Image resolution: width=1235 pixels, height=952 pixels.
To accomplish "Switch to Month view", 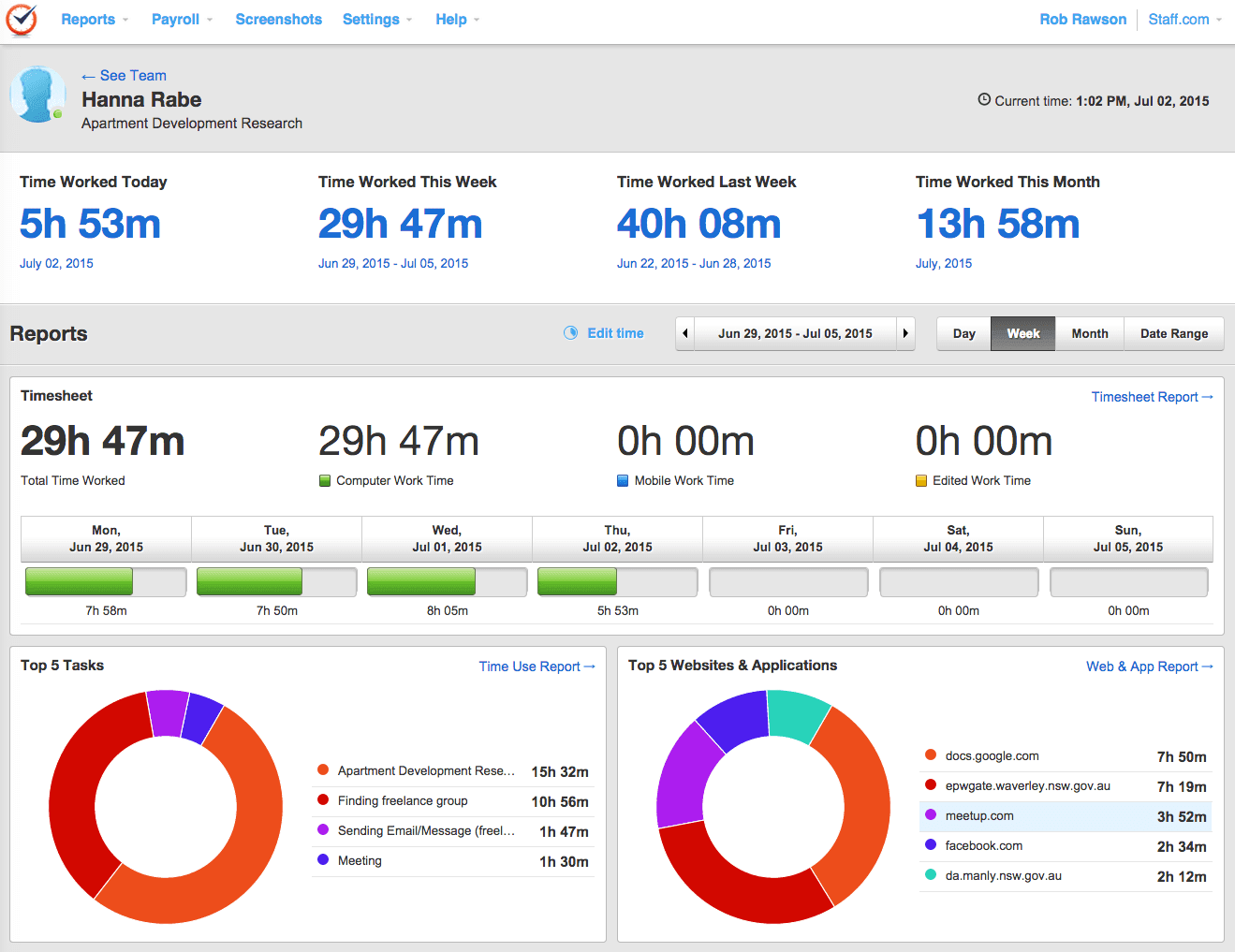I will 1089,333.
